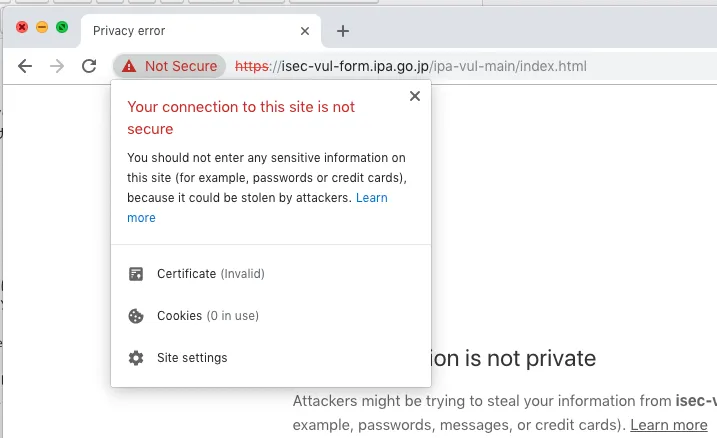Click the Cookies icon in popup
Viewport: 717px width, 438px height.
[x=136, y=316]
